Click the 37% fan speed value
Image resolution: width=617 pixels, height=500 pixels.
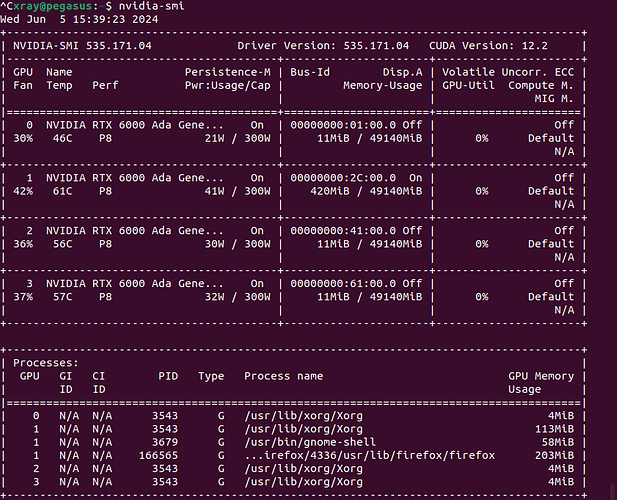pyautogui.click(x=23, y=297)
